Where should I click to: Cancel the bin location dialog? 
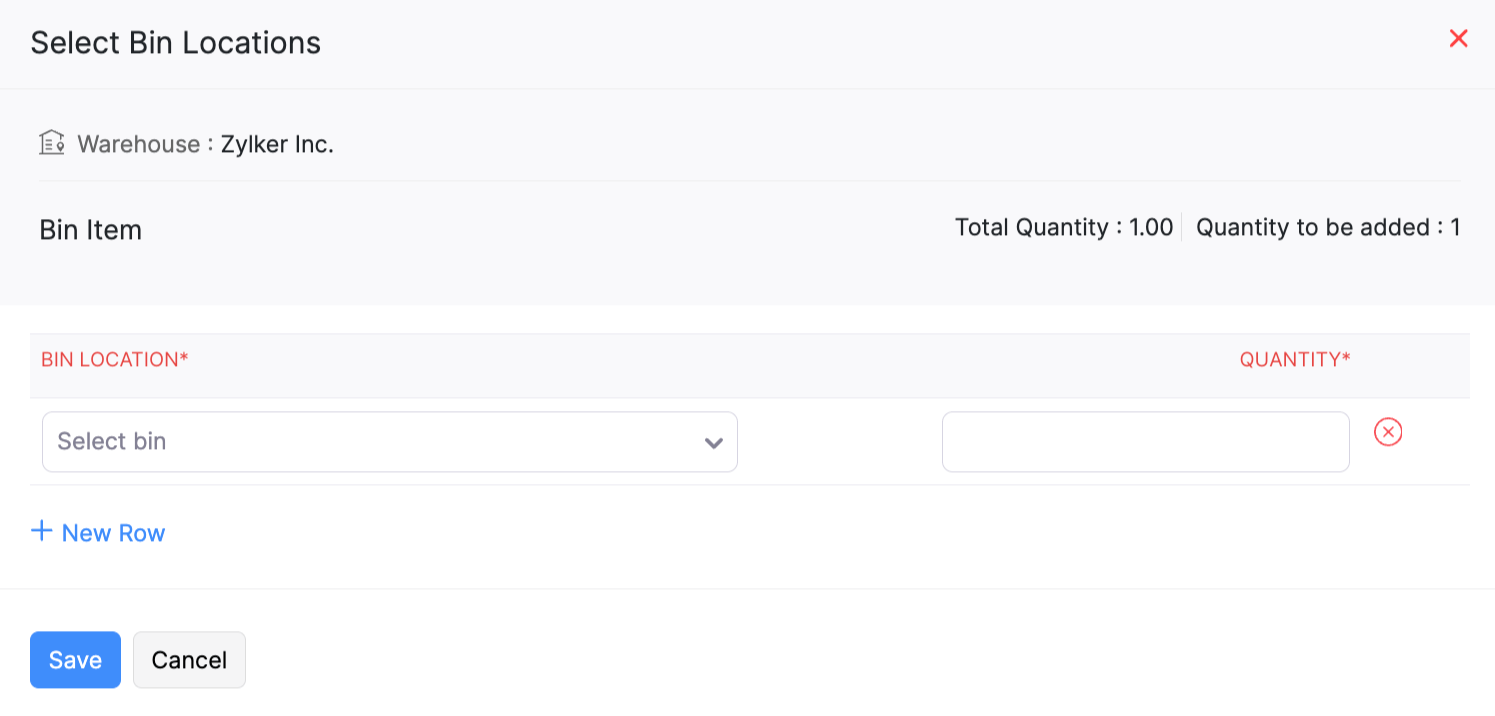(x=189, y=659)
